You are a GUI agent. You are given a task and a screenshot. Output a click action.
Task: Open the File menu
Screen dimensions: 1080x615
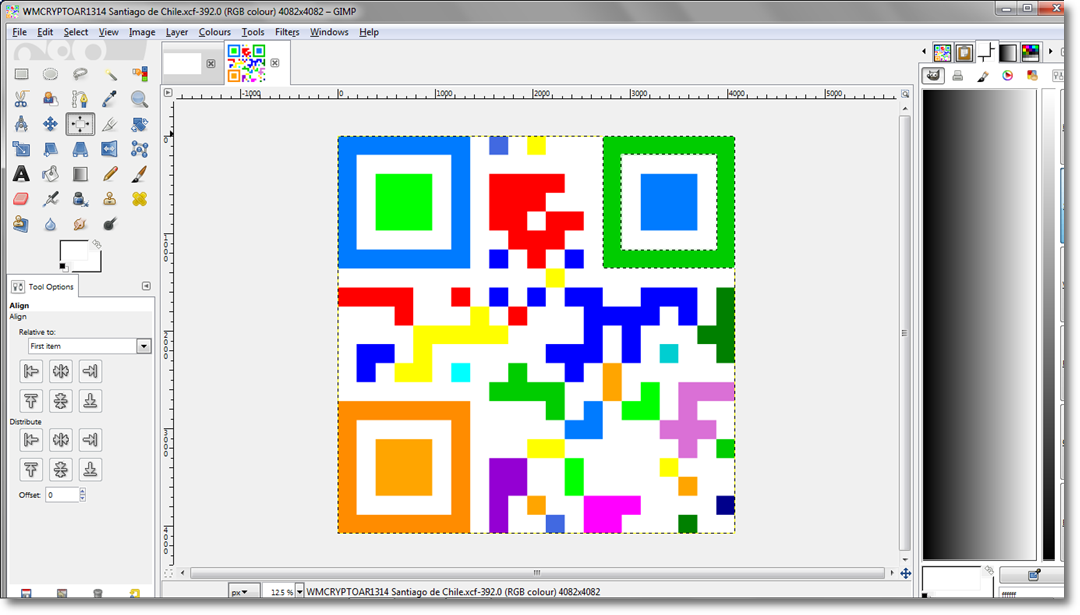pyautogui.click(x=19, y=32)
